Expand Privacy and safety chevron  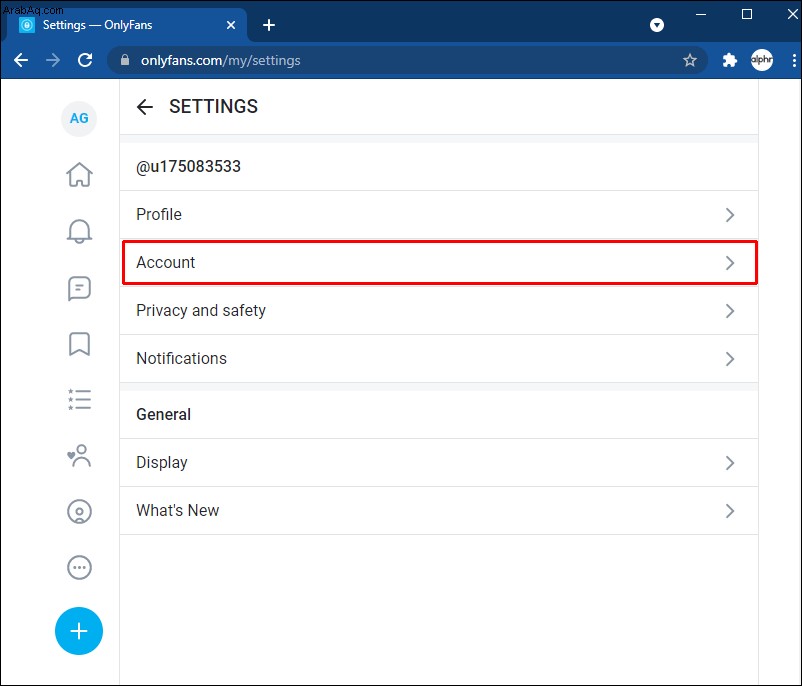pyautogui.click(x=730, y=311)
